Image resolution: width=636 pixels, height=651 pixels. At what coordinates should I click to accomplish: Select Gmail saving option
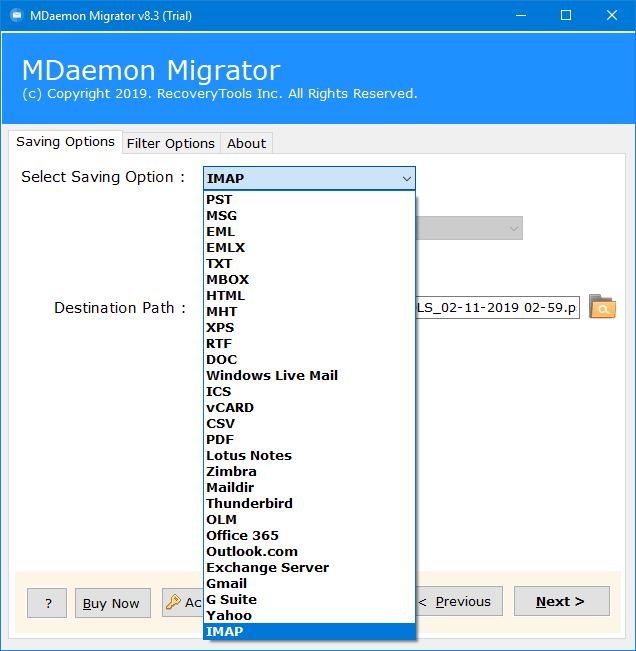pyautogui.click(x=309, y=583)
